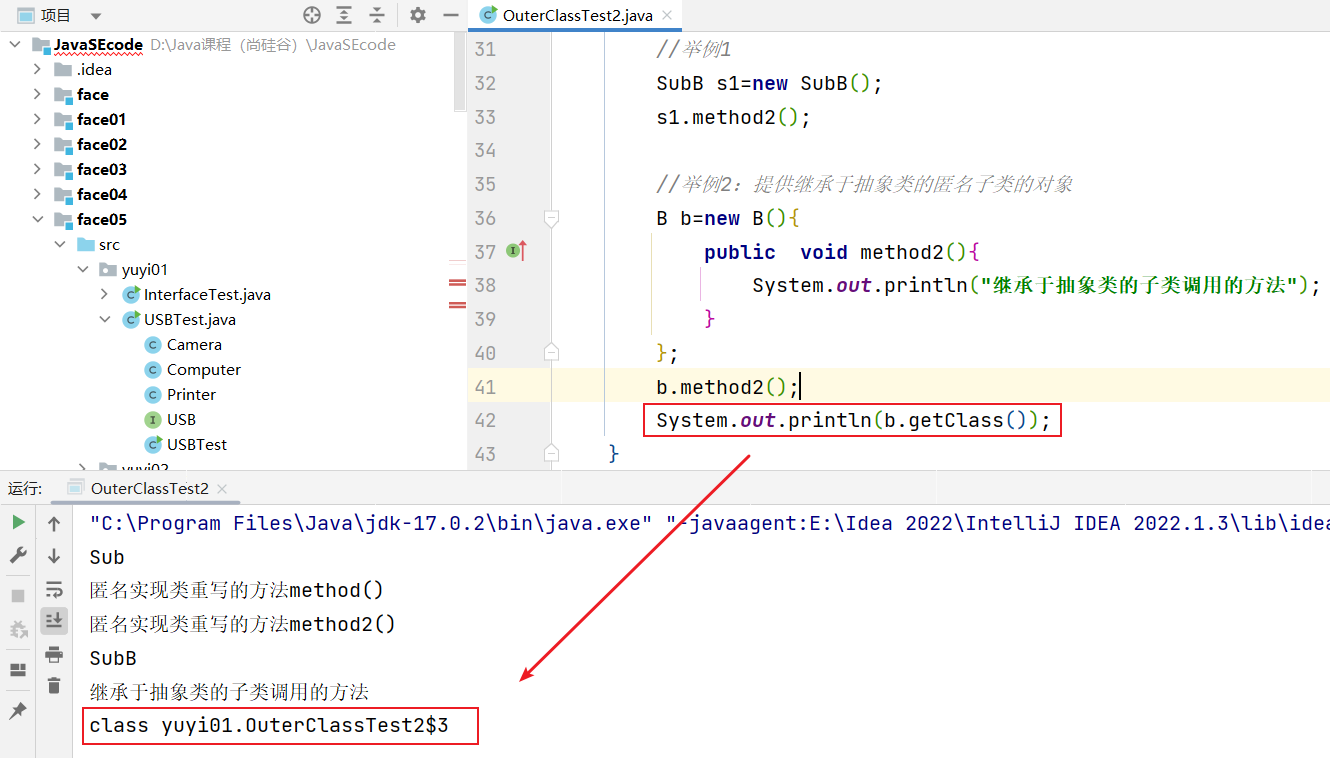Open run configuration wrench icon
Viewport: 1330px width, 758px height.
[18, 556]
